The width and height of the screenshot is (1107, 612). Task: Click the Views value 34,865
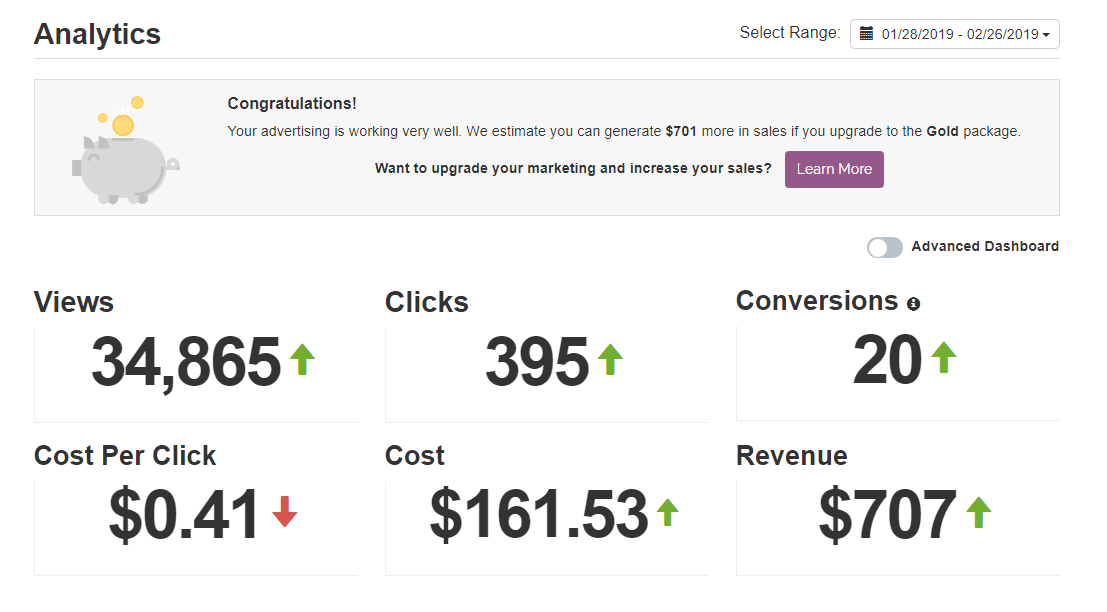pyautogui.click(x=186, y=362)
